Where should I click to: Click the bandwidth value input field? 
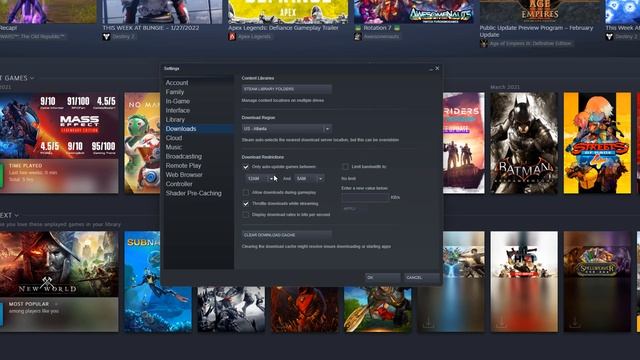[x=365, y=198]
